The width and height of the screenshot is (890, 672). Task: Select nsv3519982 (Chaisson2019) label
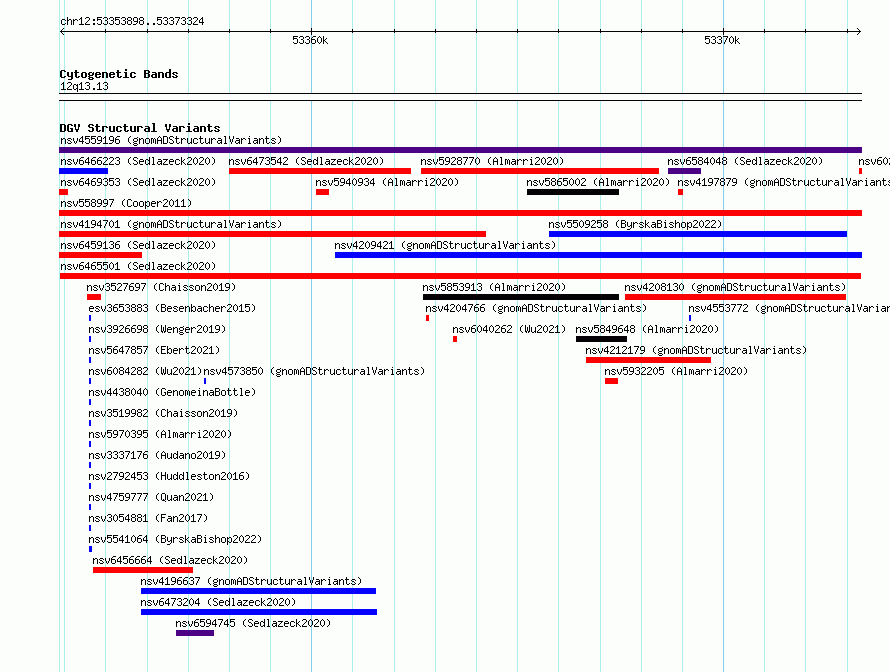(163, 413)
